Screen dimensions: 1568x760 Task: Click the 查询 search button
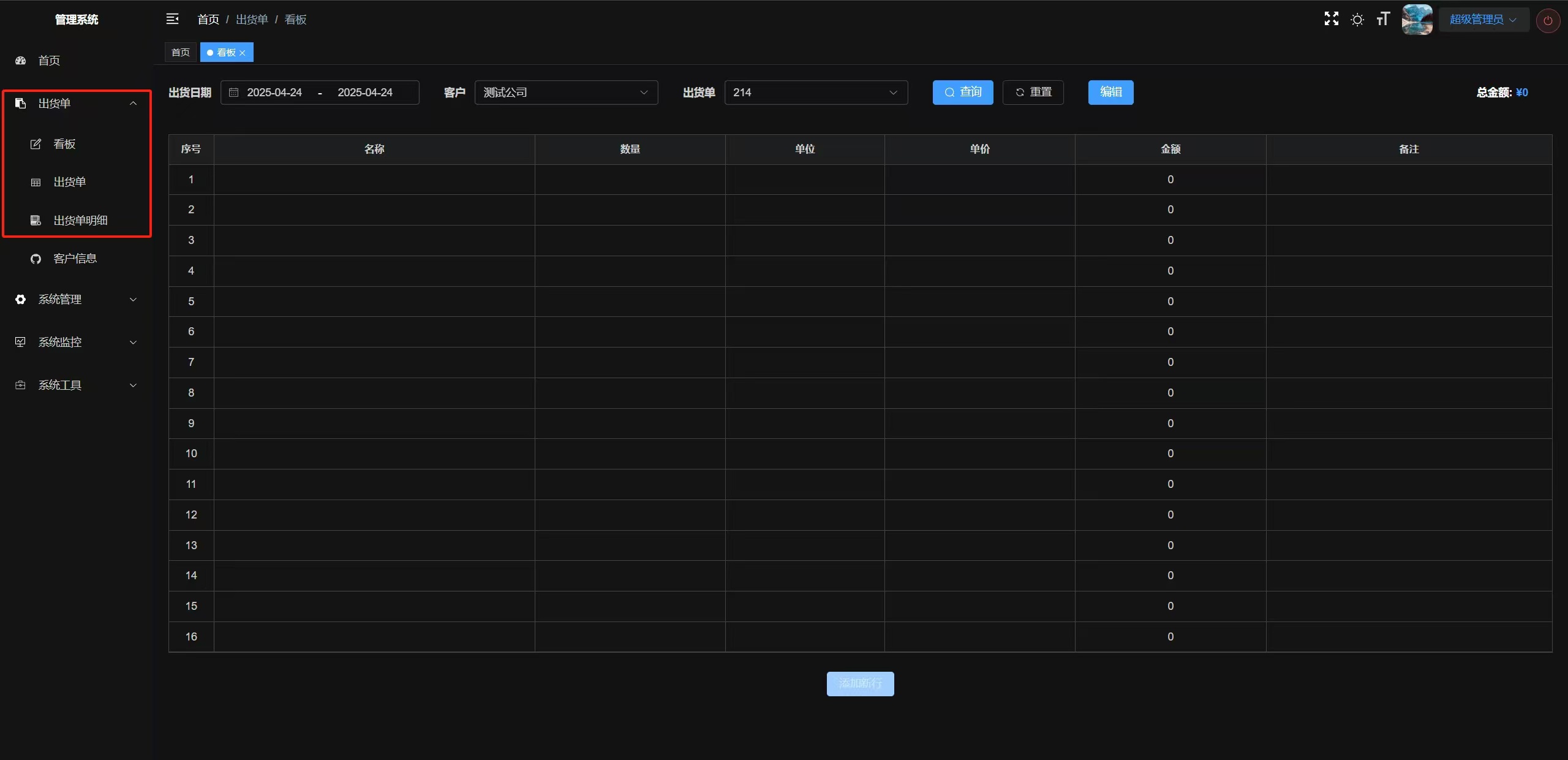[x=963, y=93]
